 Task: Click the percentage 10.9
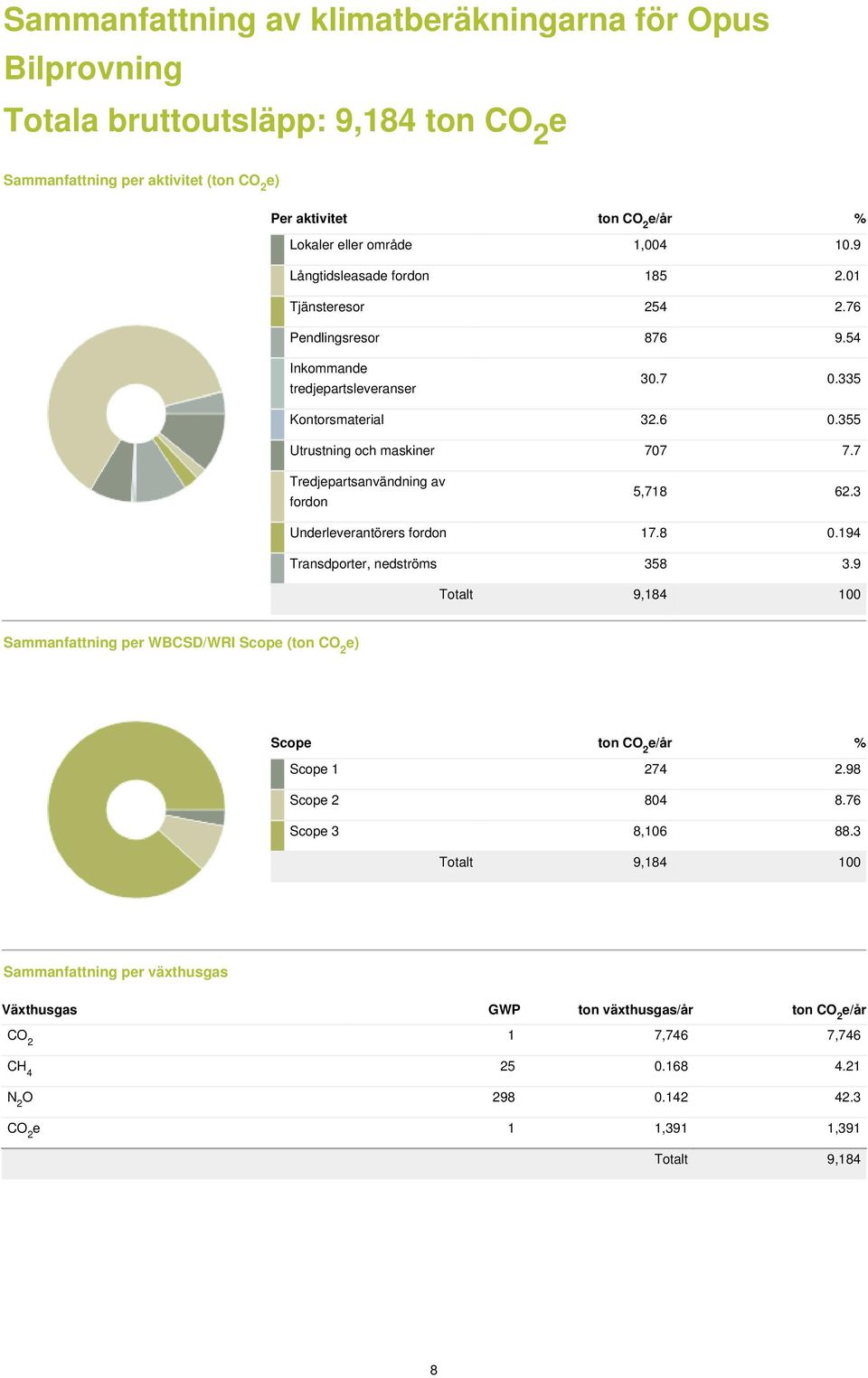[847, 245]
